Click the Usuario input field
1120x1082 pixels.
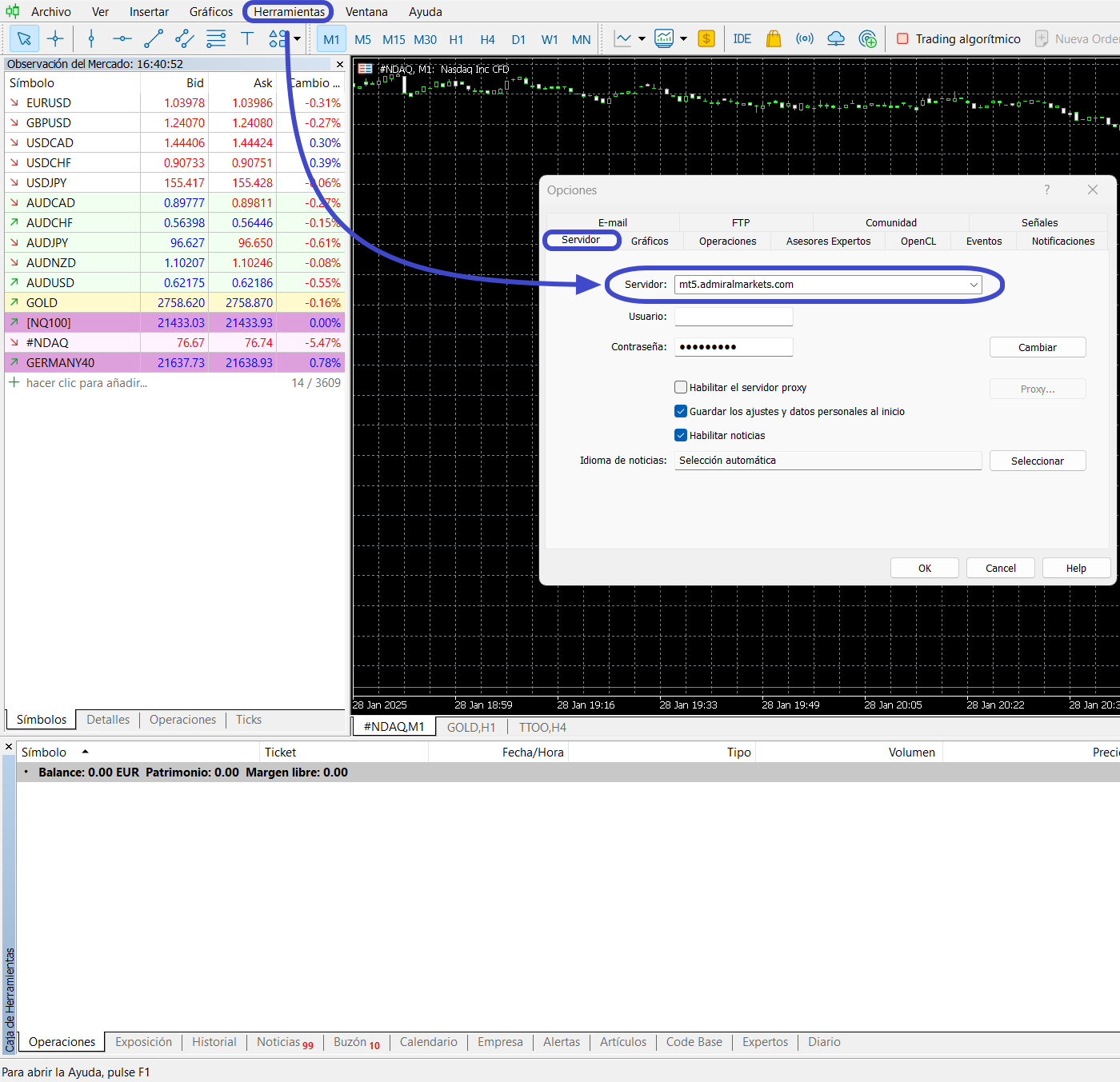734,317
